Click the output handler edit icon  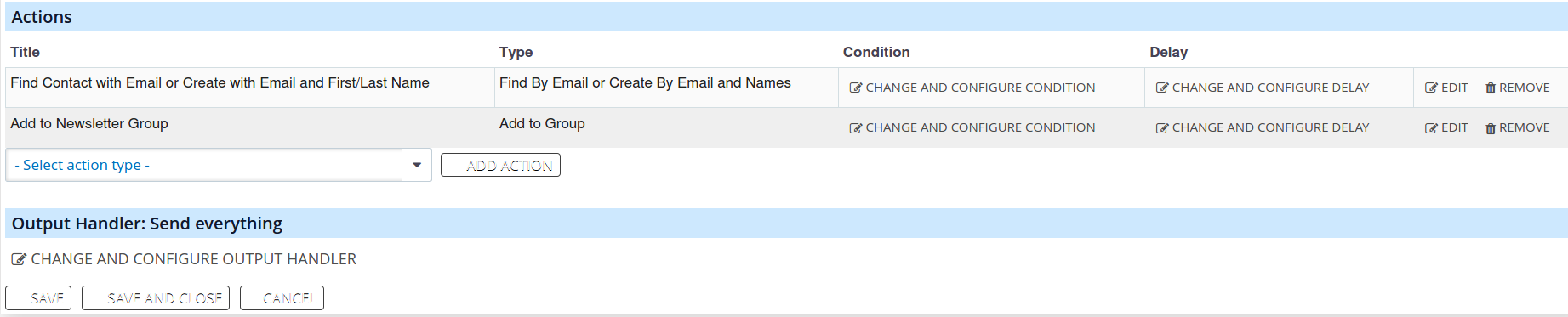(x=19, y=259)
